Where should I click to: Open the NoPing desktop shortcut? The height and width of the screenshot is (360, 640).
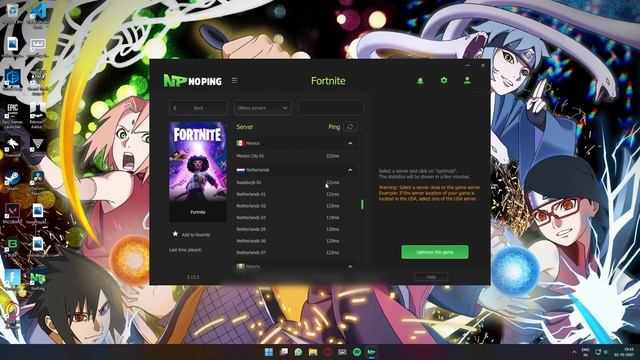point(38,280)
